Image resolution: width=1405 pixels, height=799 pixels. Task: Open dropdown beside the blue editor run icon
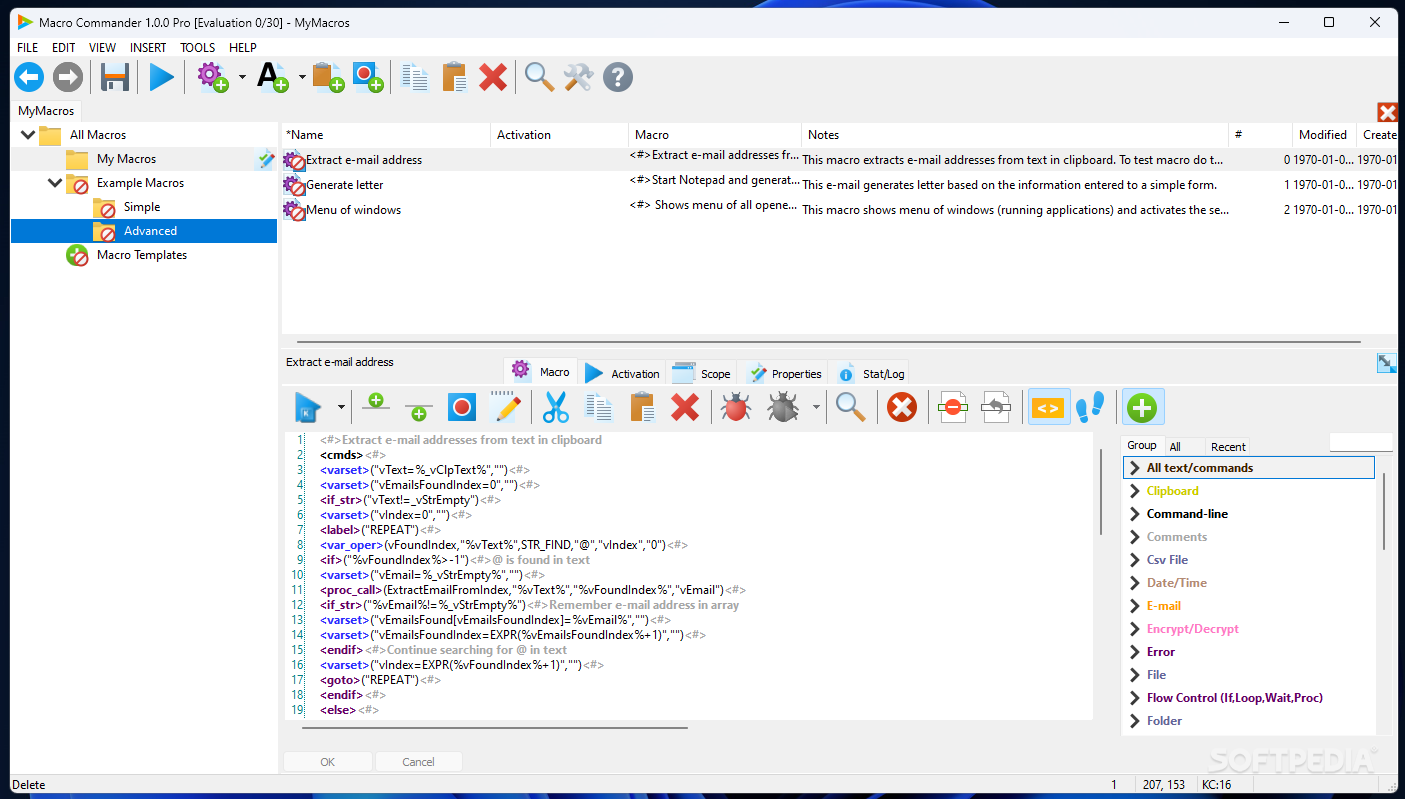coord(341,407)
